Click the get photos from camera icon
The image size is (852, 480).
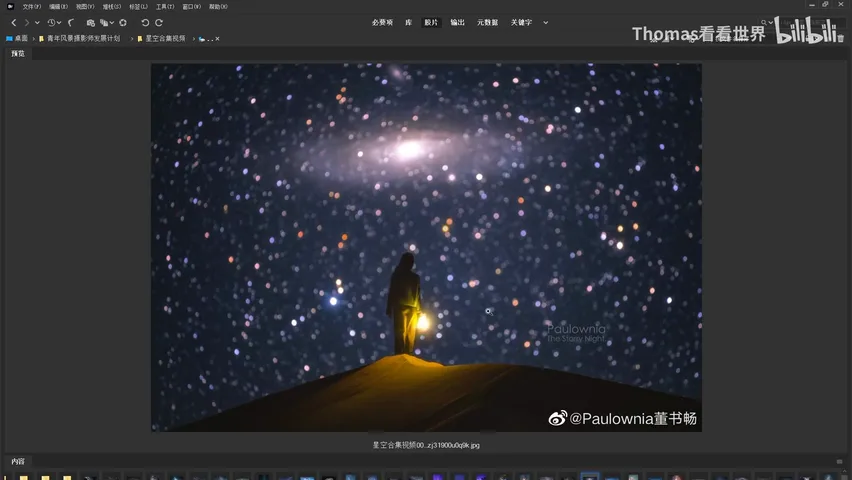(x=91, y=23)
